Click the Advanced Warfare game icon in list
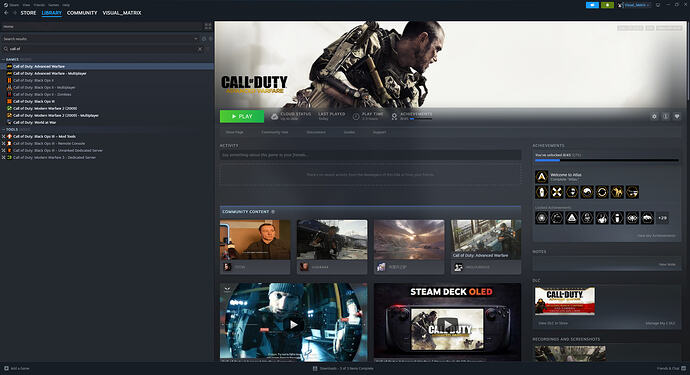690x375 pixels. coord(9,66)
